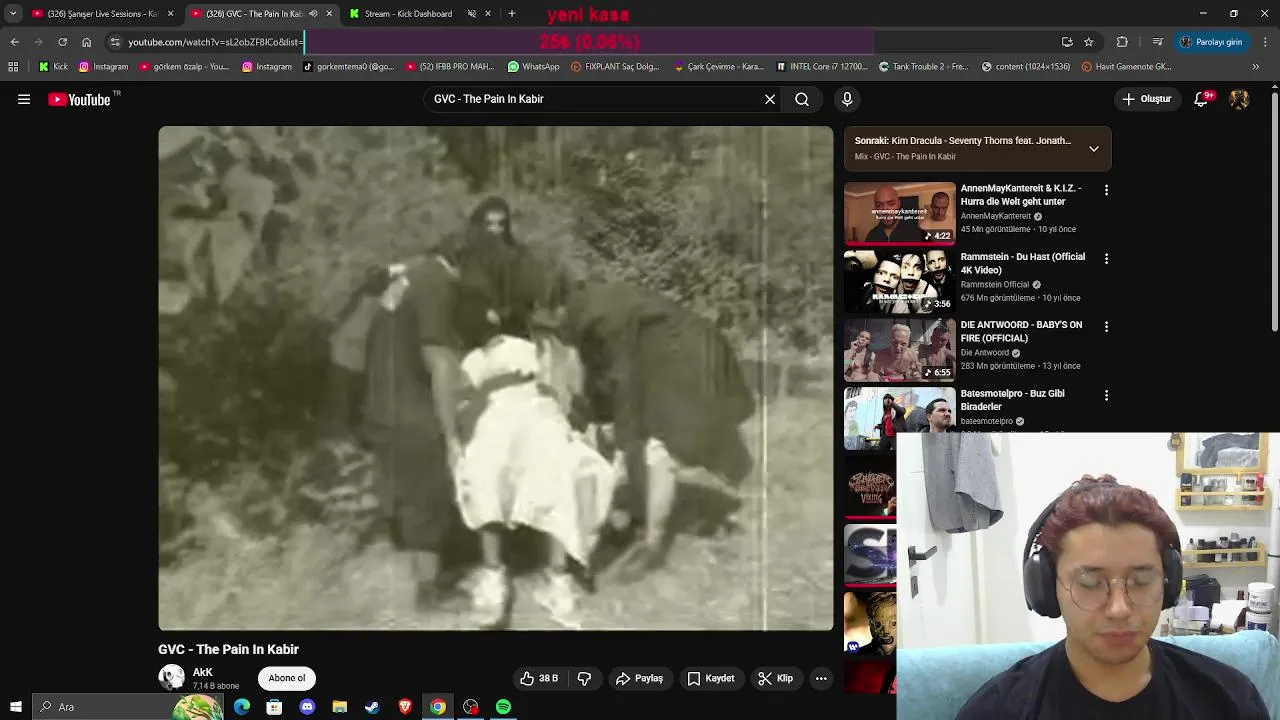Viewport: 1280px width, 720px height.
Task: Click the Windows taskbar Ara search box
Action: tap(128, 707)
